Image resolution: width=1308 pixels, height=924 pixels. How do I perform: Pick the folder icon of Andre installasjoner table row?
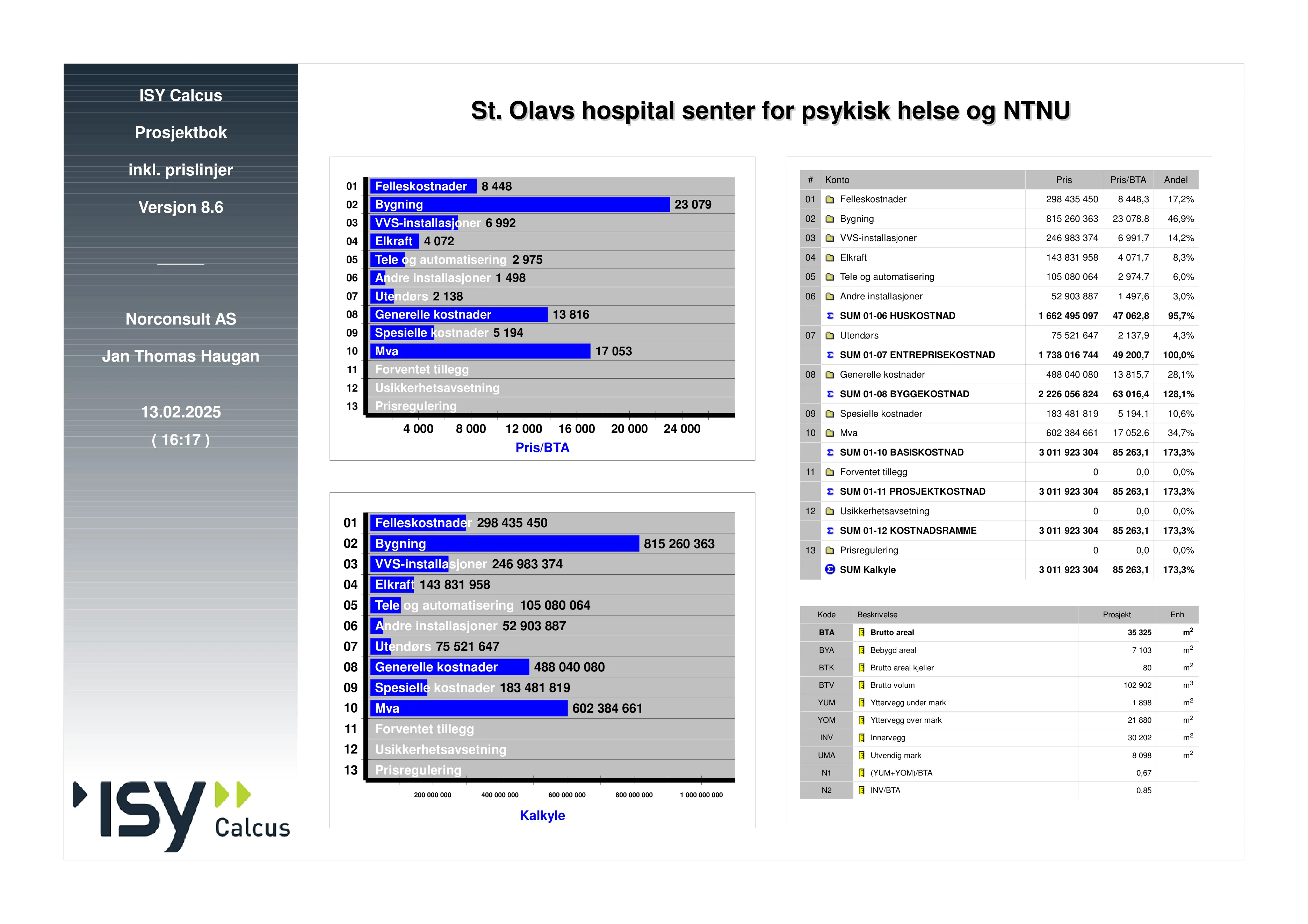(x=830, y=296)
